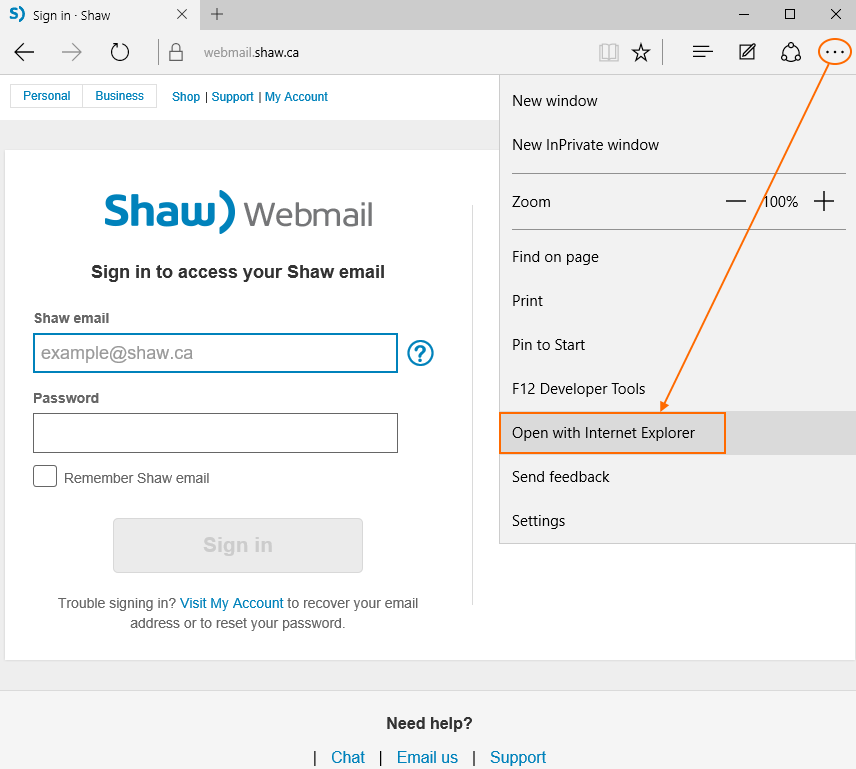This screenshot has width=856, height=769.
Task: Click Visit My Account recovery link
Action: (231, 603)
